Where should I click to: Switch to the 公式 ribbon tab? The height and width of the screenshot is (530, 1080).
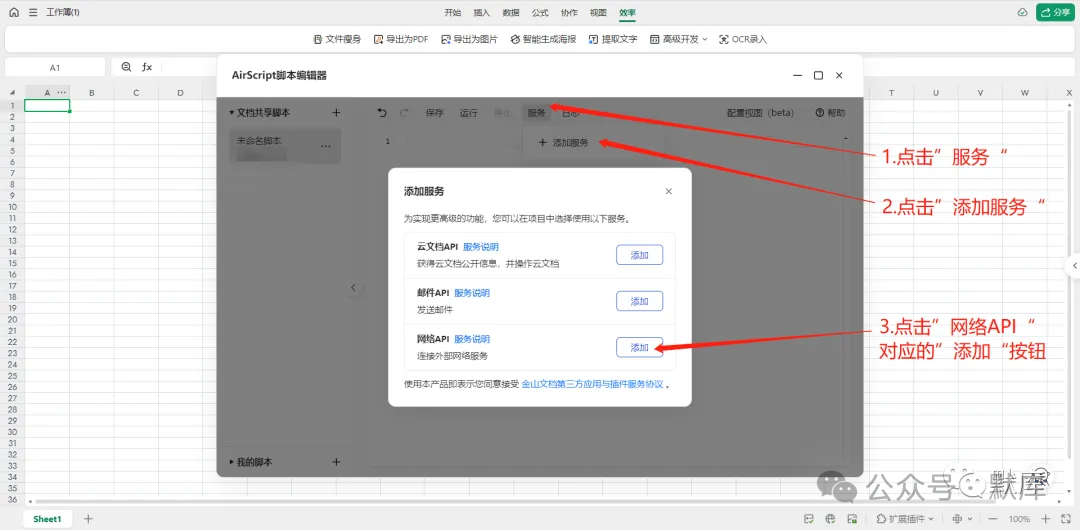coord(540,12)
